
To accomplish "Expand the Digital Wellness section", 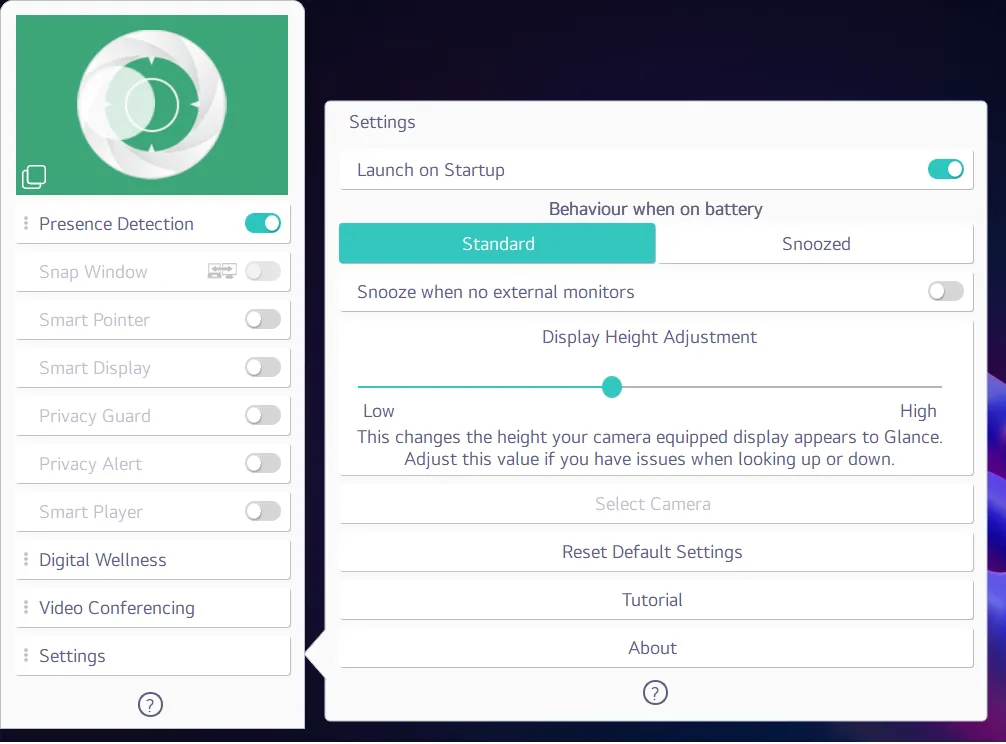I will 152,560.
